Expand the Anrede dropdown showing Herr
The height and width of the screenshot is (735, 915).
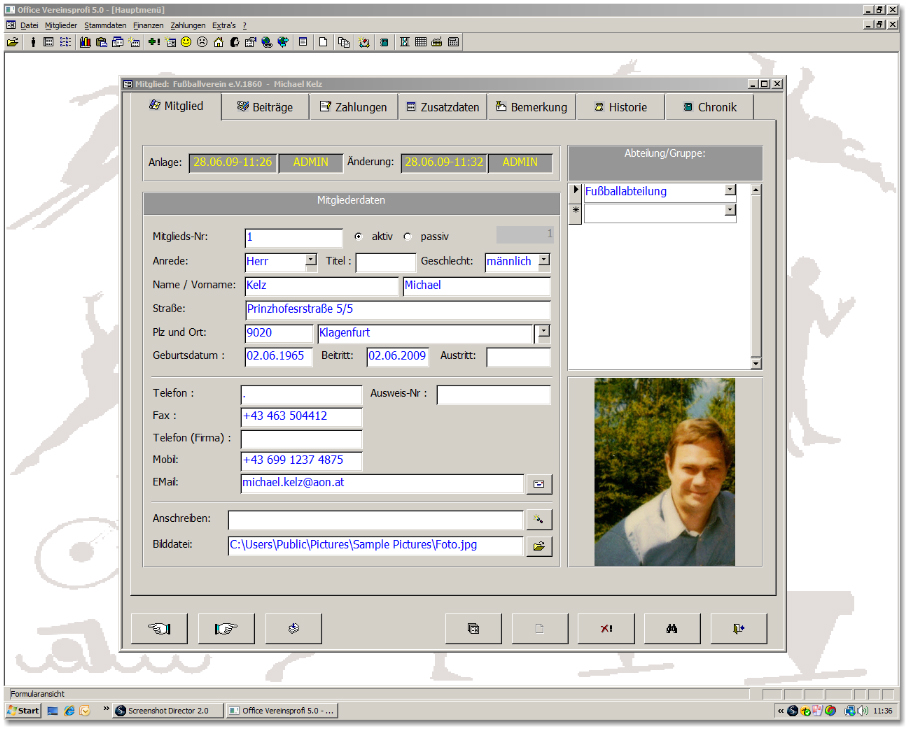click(x=311, y=260)
